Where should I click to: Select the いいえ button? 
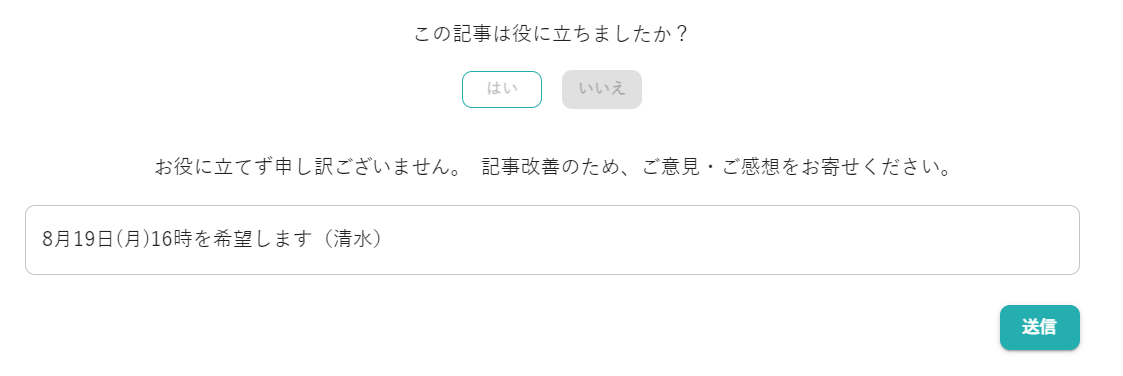point(602,90)
